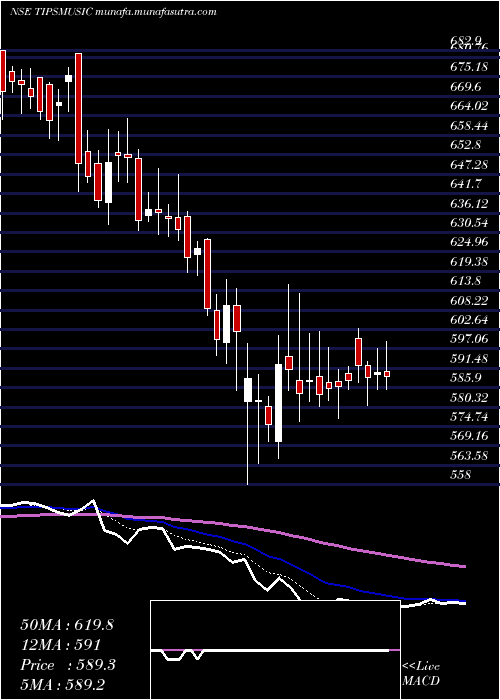The width and height of the screenshot is (500, 700).
Task: Click the white candle with lowest wick at 558
Action: click(x=248, y=390)
